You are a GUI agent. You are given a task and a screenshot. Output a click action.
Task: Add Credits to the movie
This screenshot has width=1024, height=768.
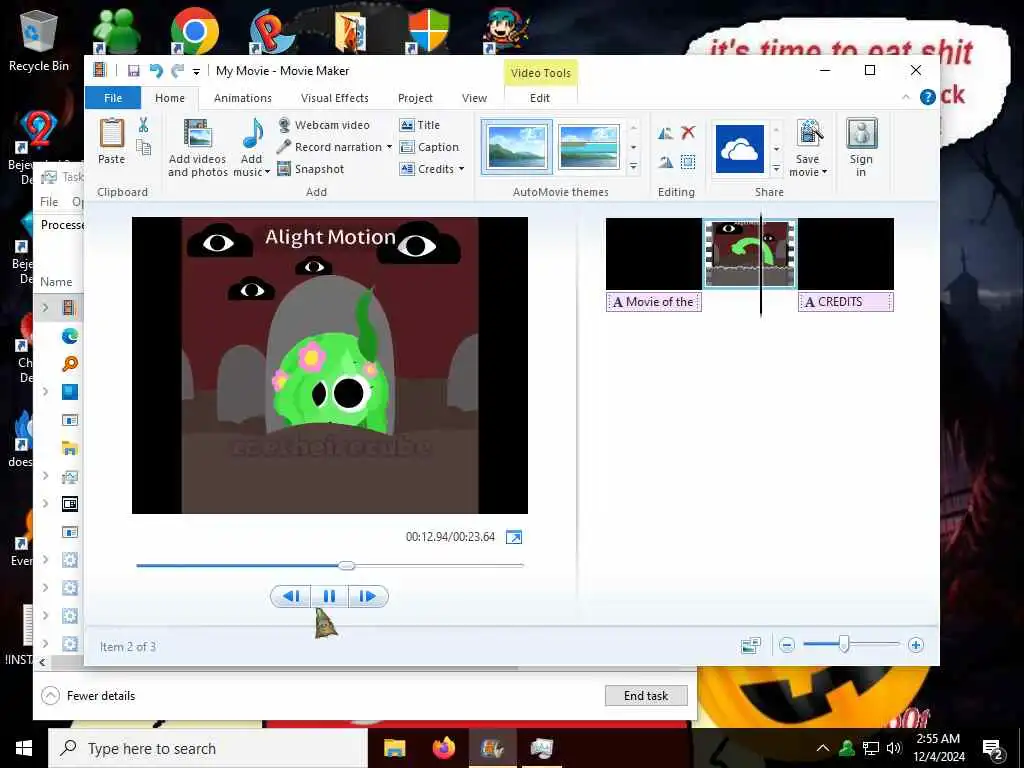coord(427,169)
